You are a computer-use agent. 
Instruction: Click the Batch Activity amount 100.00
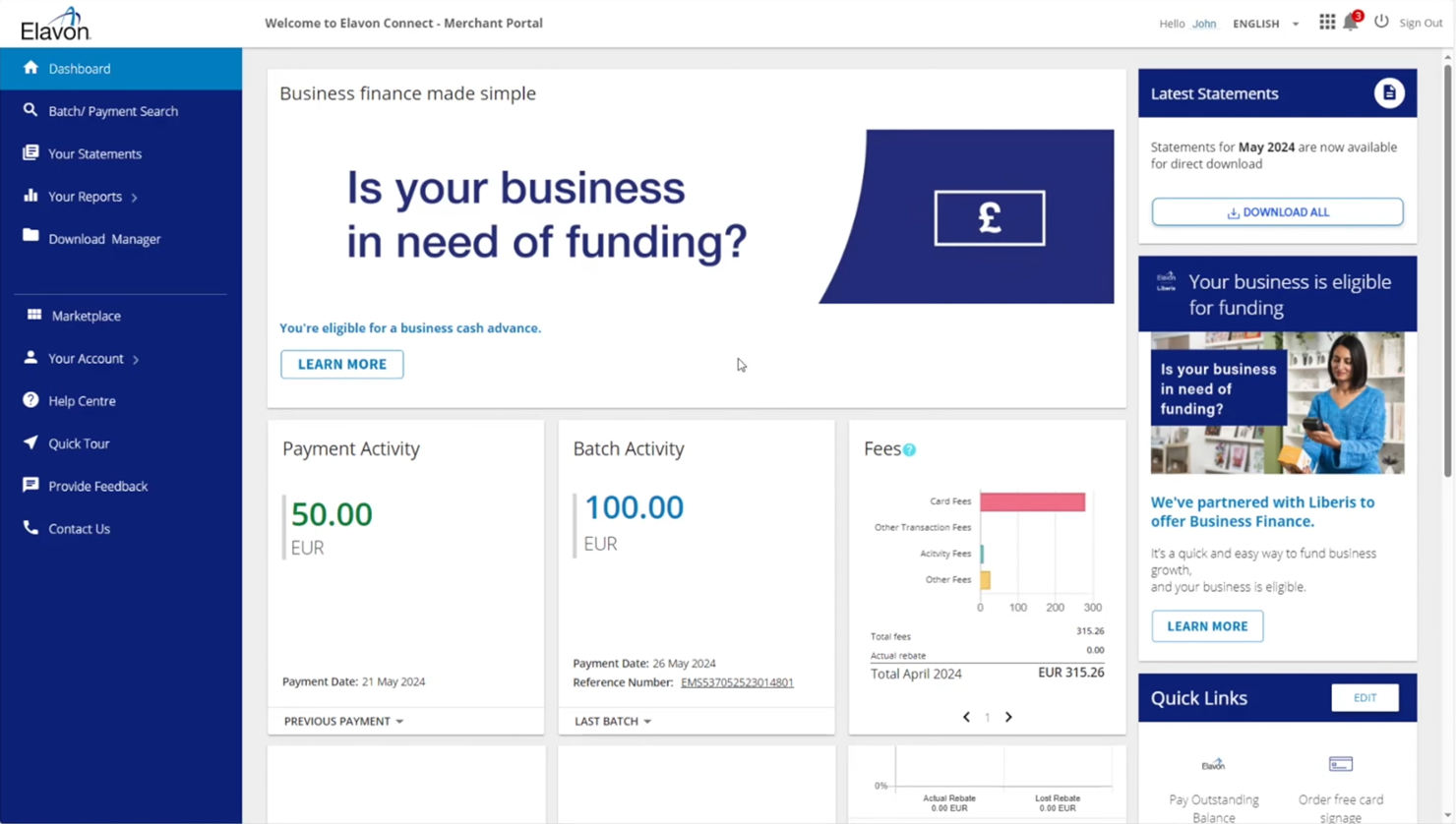click(x=634, y=507)
